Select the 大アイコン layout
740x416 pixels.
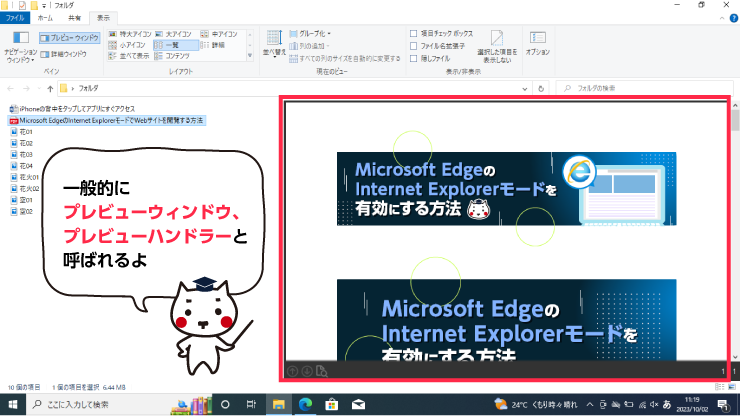173,34
